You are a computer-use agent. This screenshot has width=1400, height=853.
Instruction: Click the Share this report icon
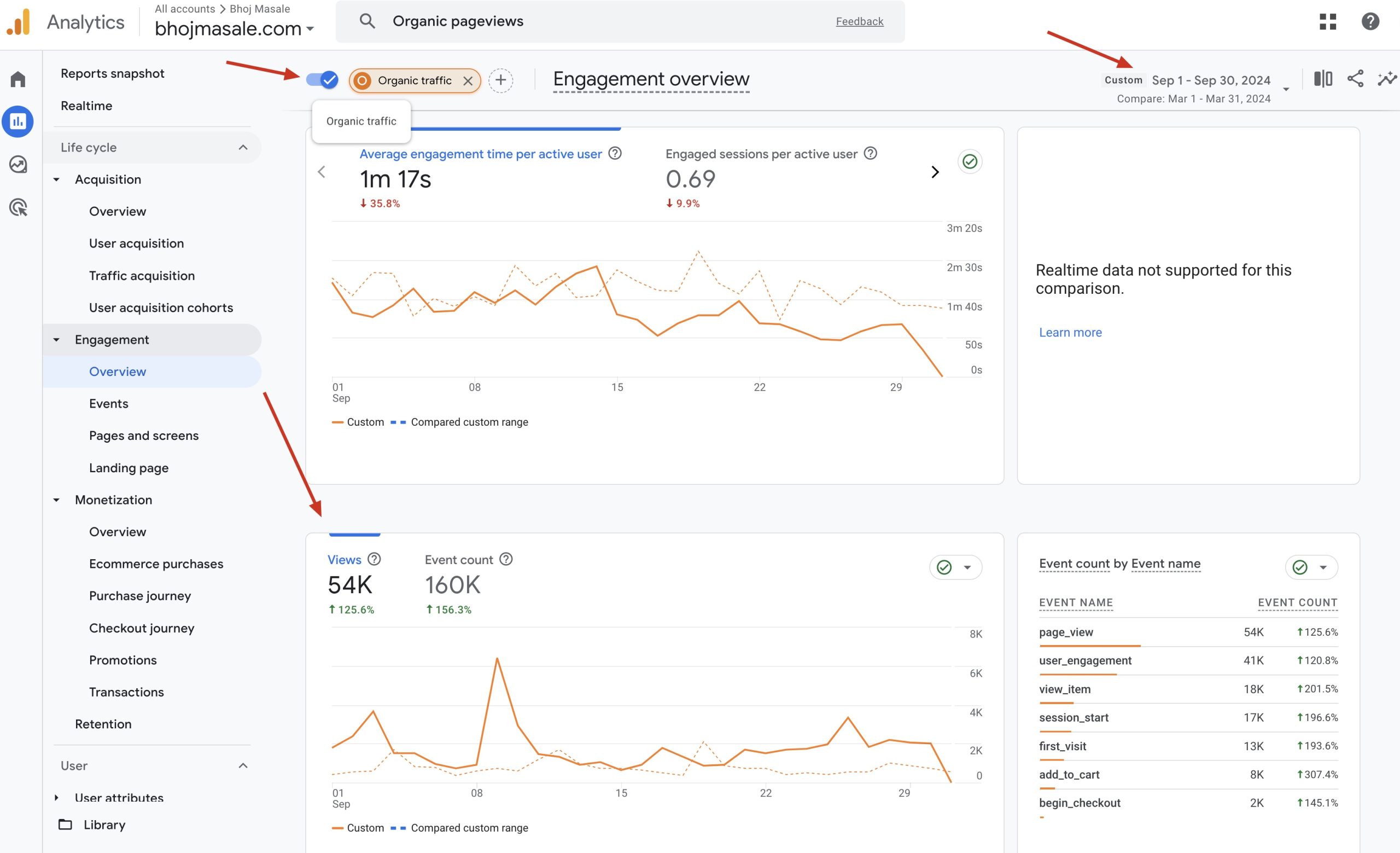[x=1355, y=79]
